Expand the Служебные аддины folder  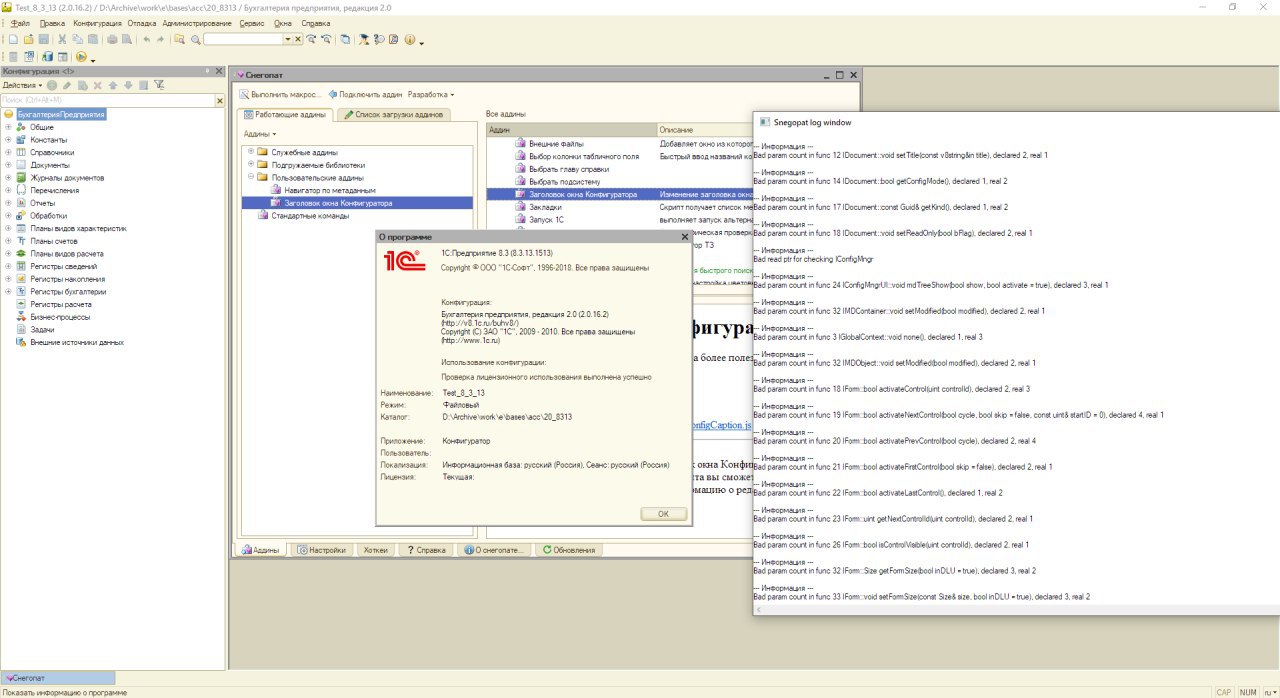click(250, 152)
